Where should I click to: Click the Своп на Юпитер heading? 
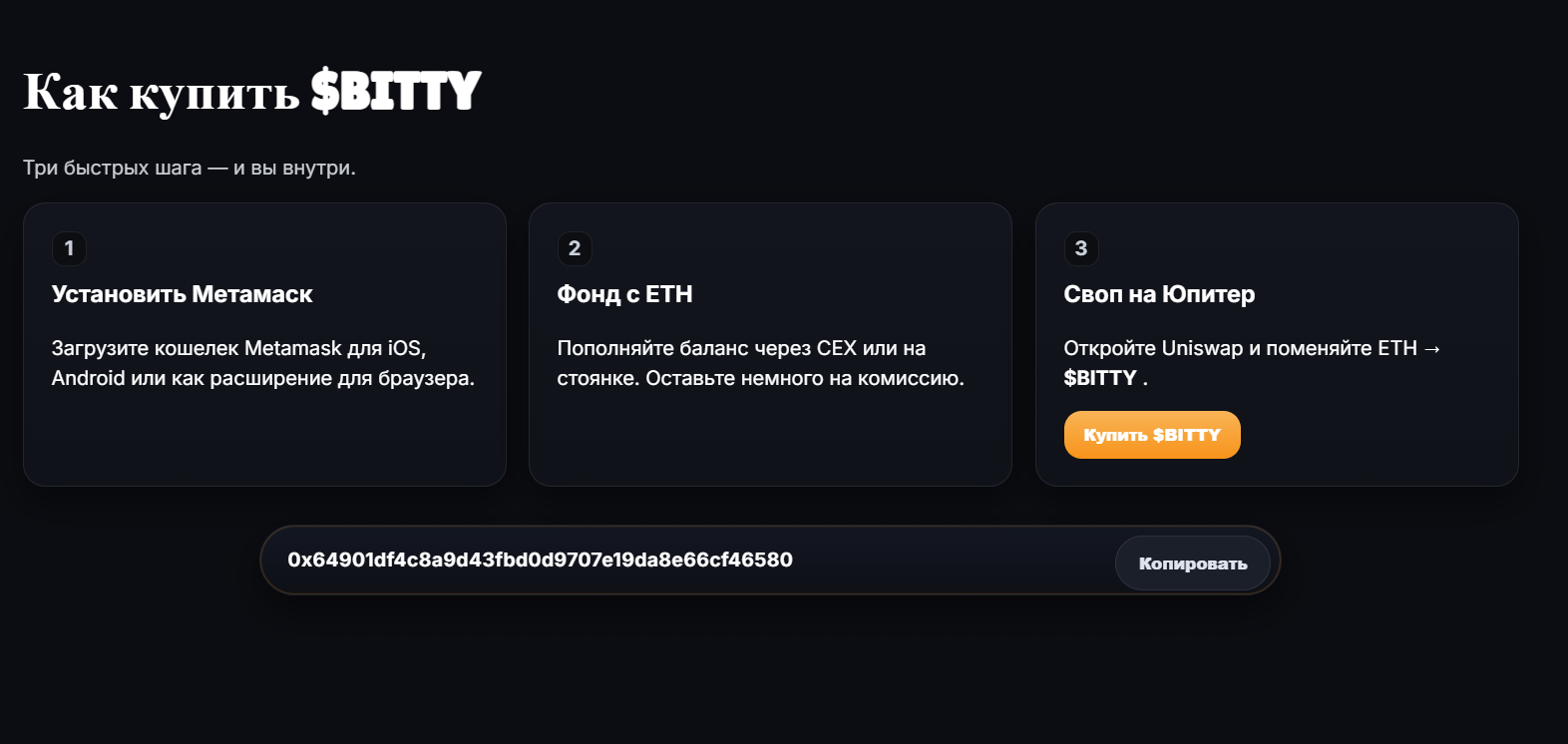(x=1159, y=294)
